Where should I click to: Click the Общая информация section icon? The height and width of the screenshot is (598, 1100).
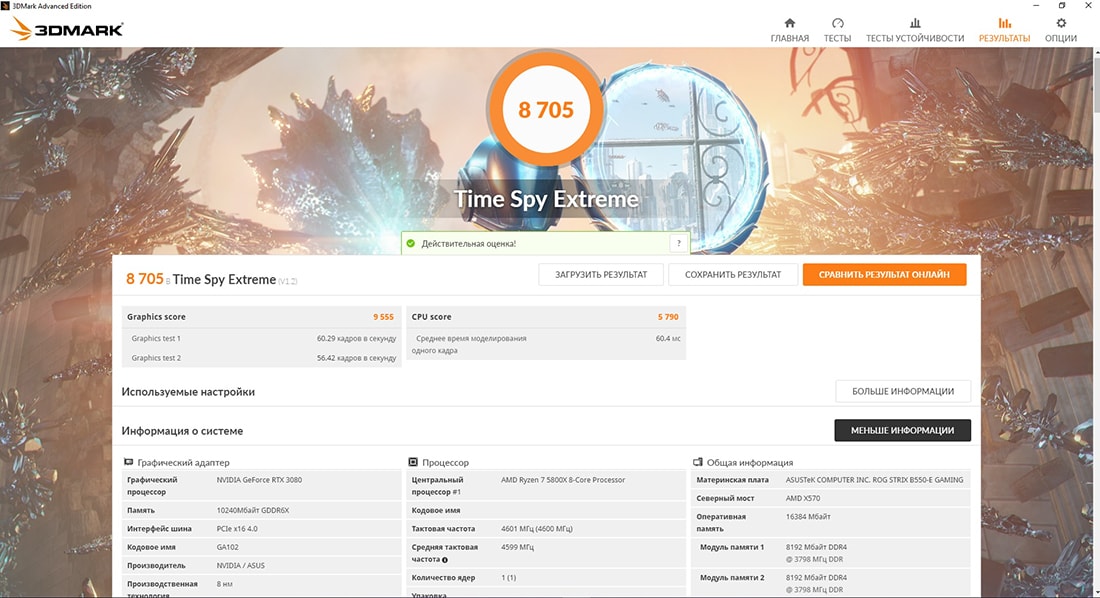point(697,462)
